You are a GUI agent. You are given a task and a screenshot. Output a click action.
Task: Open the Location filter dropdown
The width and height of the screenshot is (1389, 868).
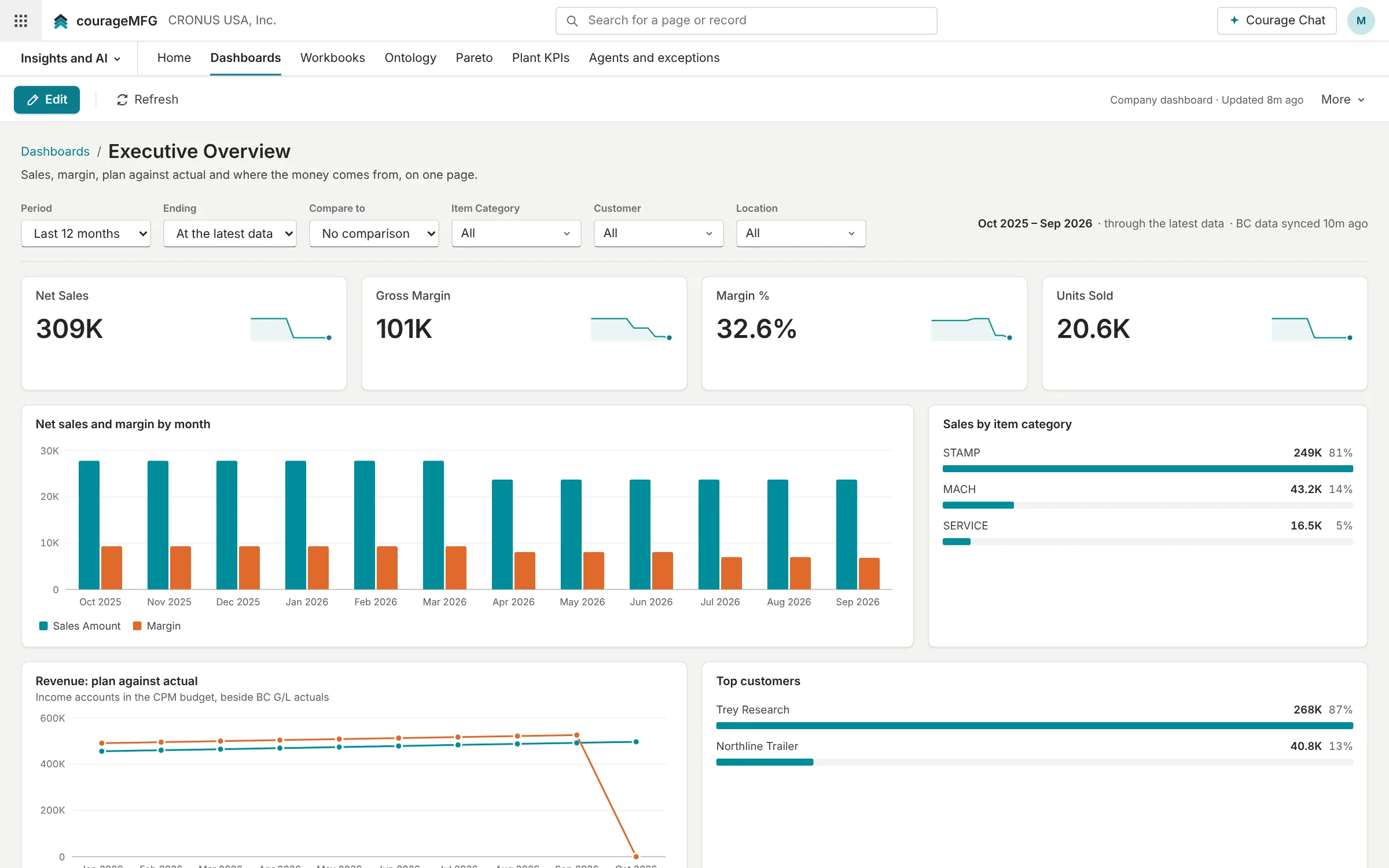point(801,233)
